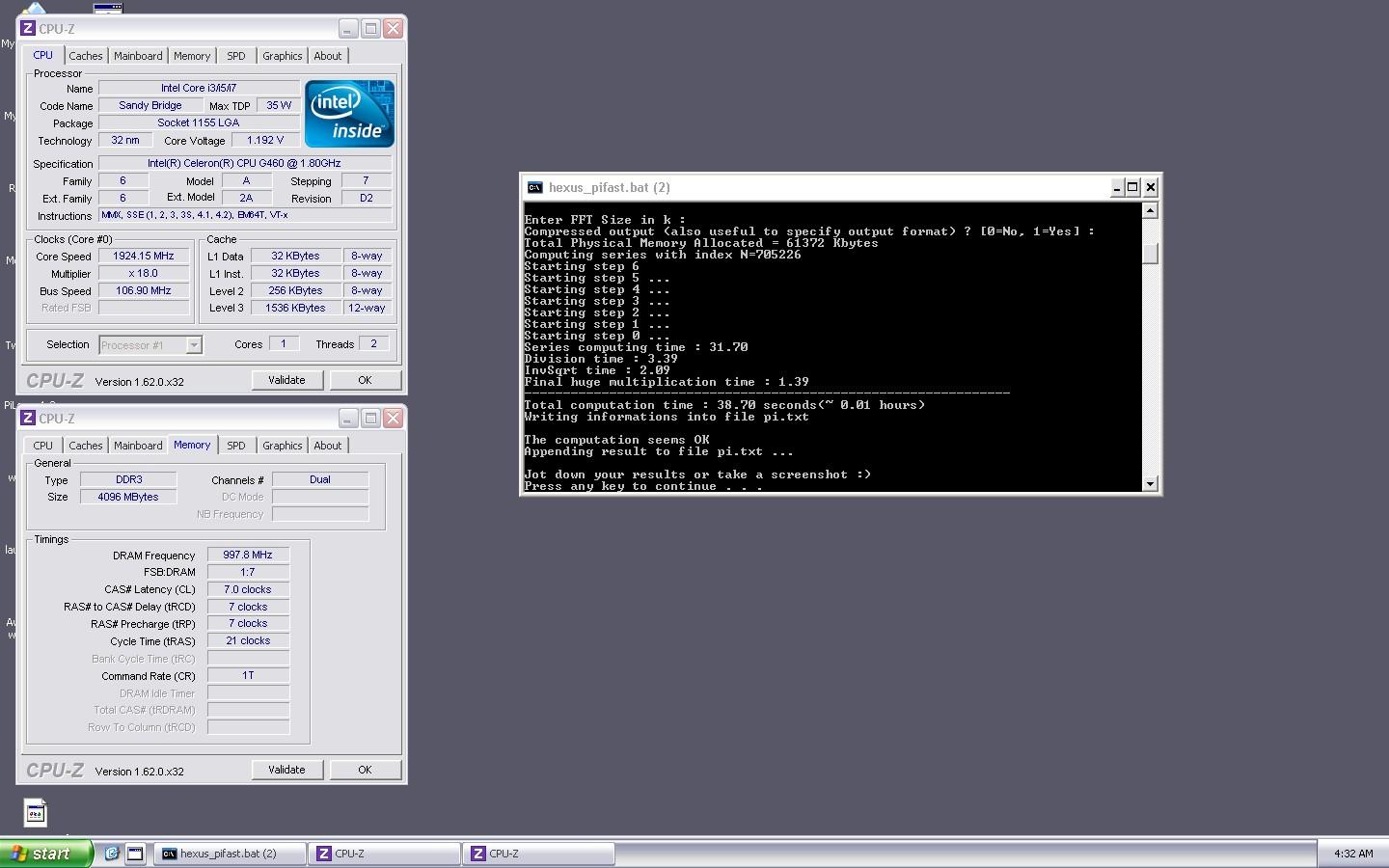Click the Name field Intel Core i3/i5/i7

[199, 88]
